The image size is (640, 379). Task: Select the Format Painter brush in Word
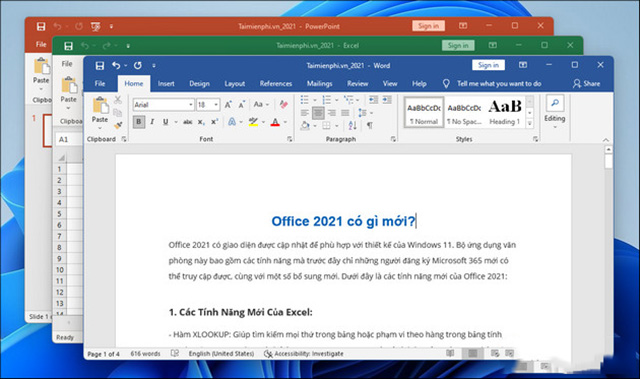[118, 126]
